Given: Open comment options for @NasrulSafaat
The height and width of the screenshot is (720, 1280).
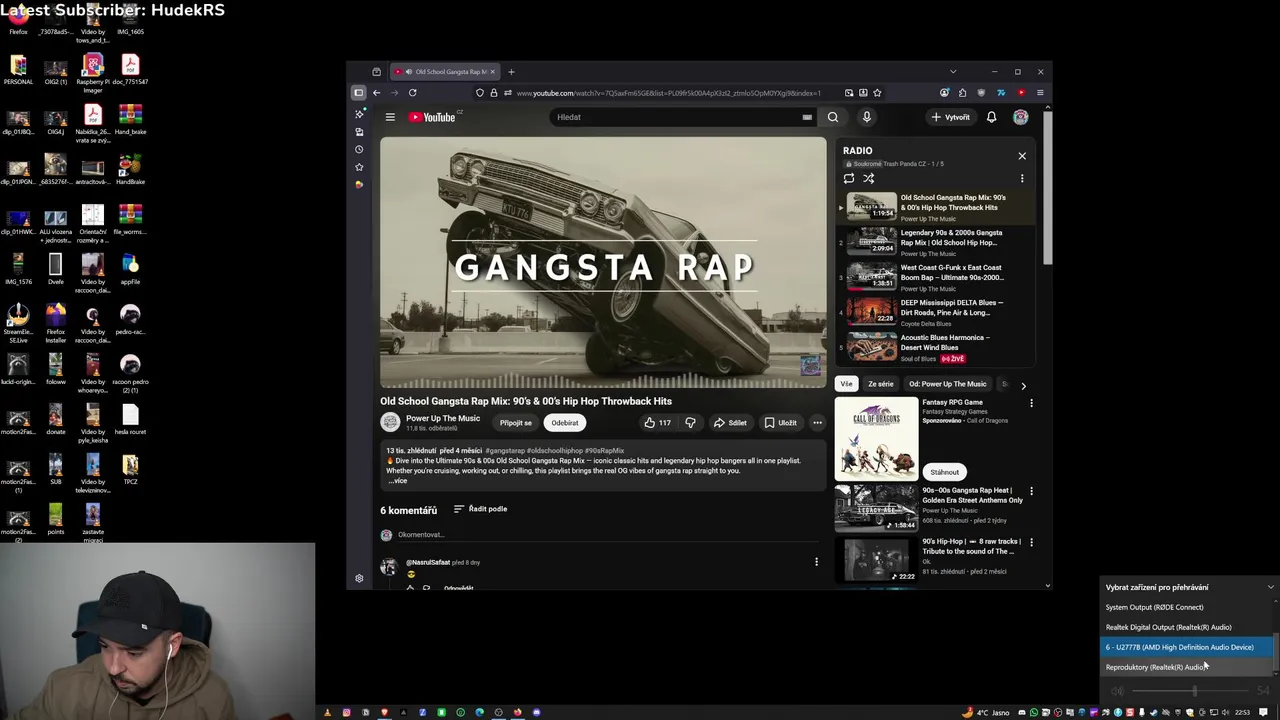Looking at the screenshot, I should coord(816,562).
